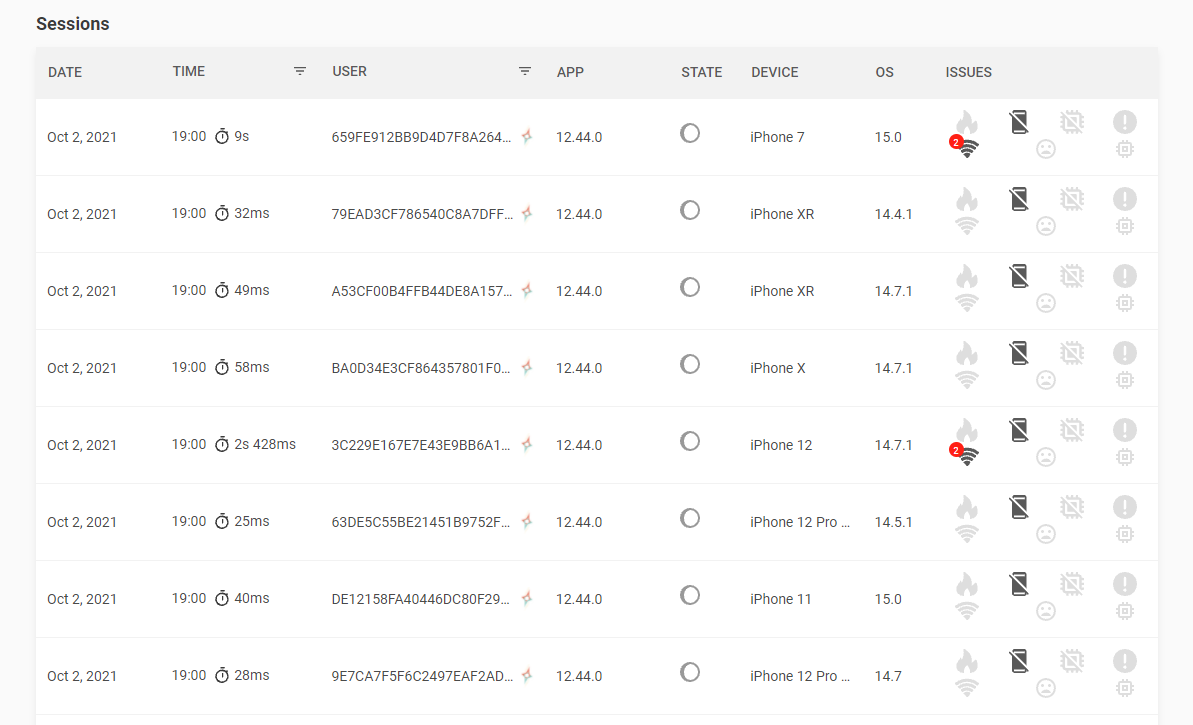Click the state circle in the iPhone 12 row
The image size is (1193, 725).
[x=690, y=440]
